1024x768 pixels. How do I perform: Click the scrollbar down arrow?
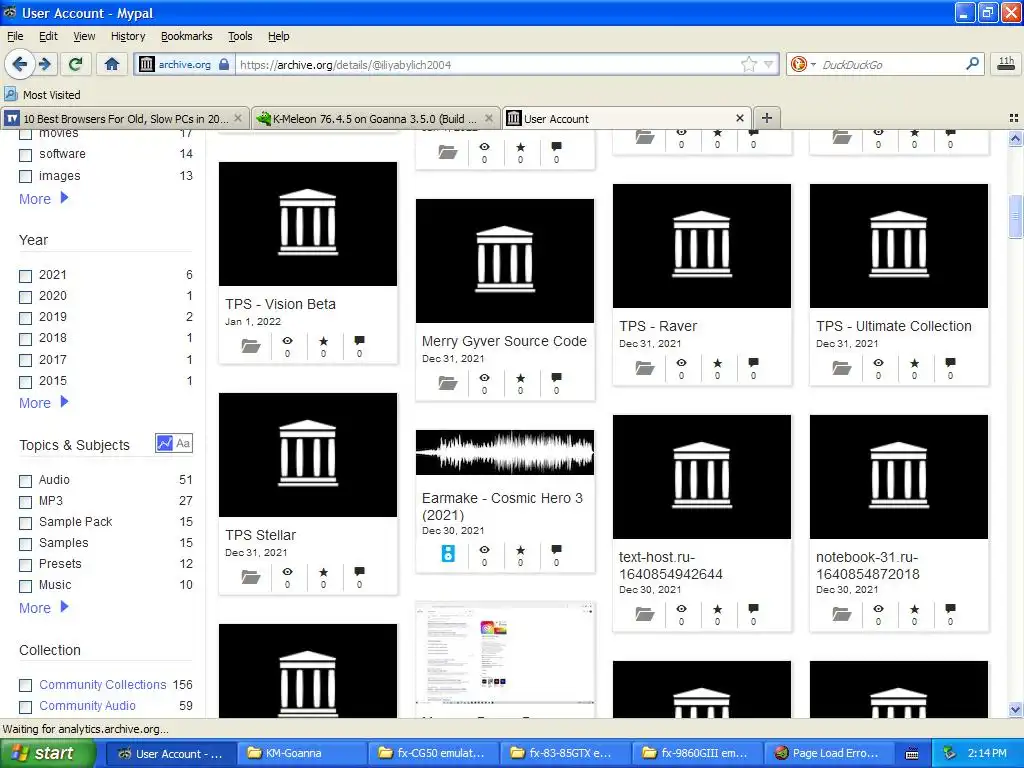coord(1015,709)
